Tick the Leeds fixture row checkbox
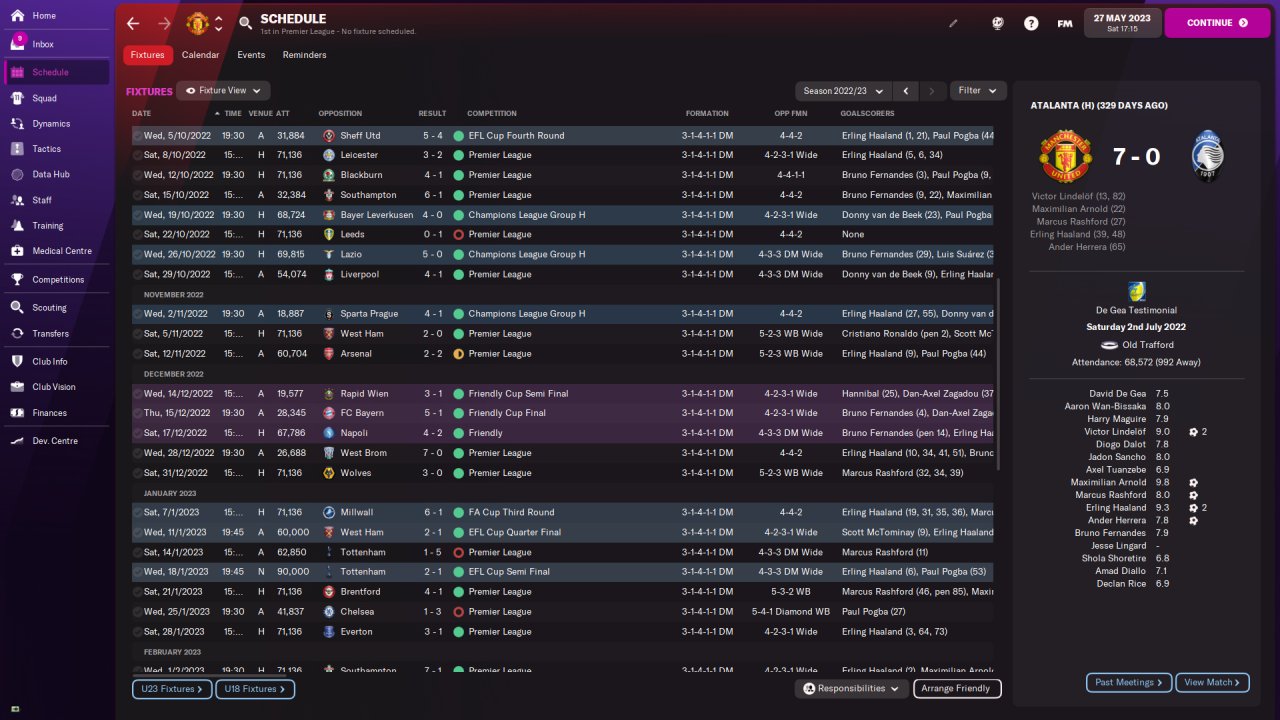The width and height of the screenshot is (1280, 720). (137, 235)
